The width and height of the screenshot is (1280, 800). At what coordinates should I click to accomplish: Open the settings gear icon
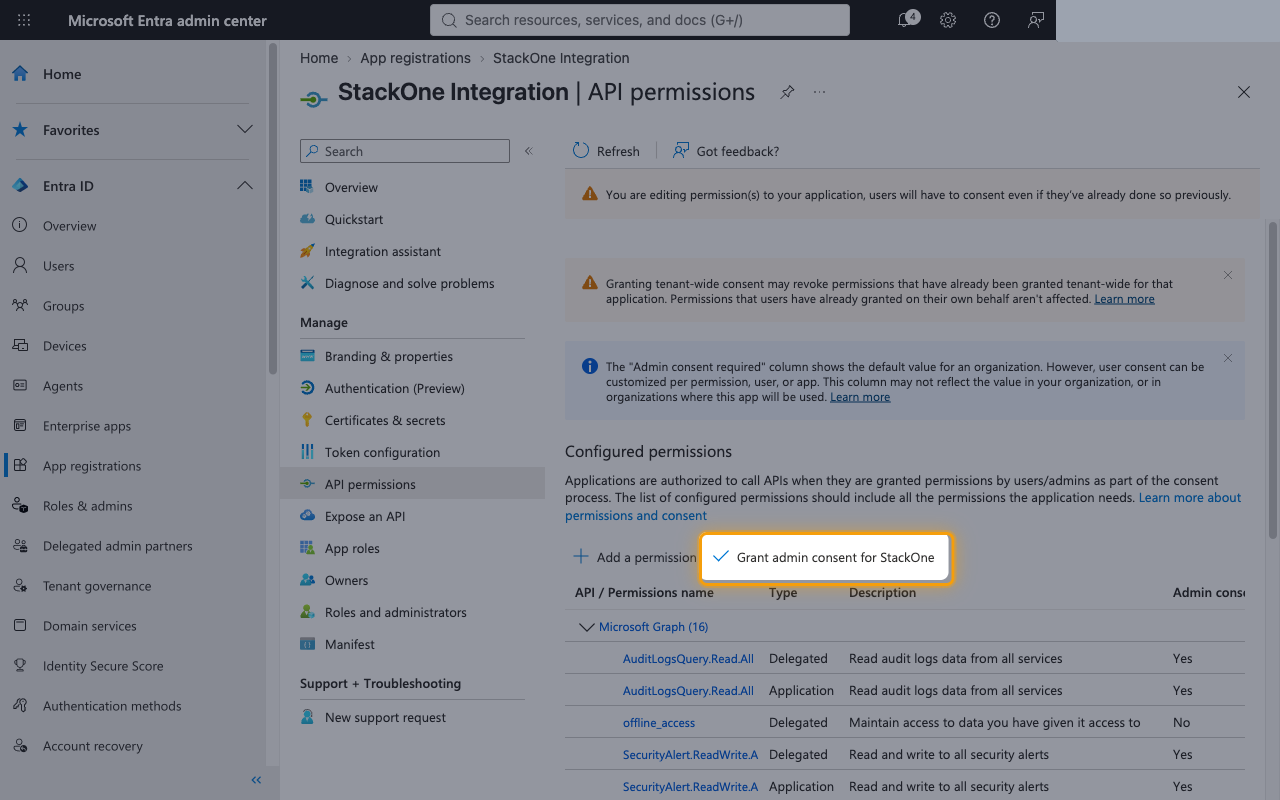[x=948, y=20]
